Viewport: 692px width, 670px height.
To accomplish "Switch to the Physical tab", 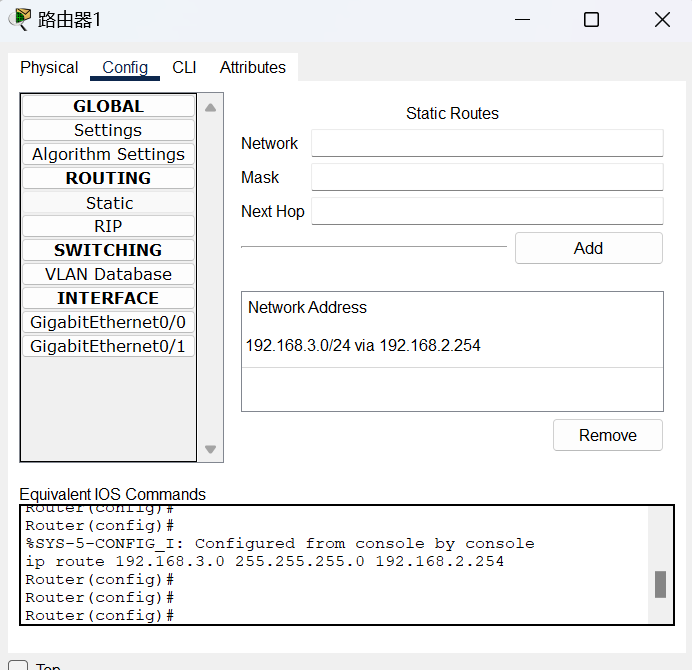I will (x=49, y=67).
